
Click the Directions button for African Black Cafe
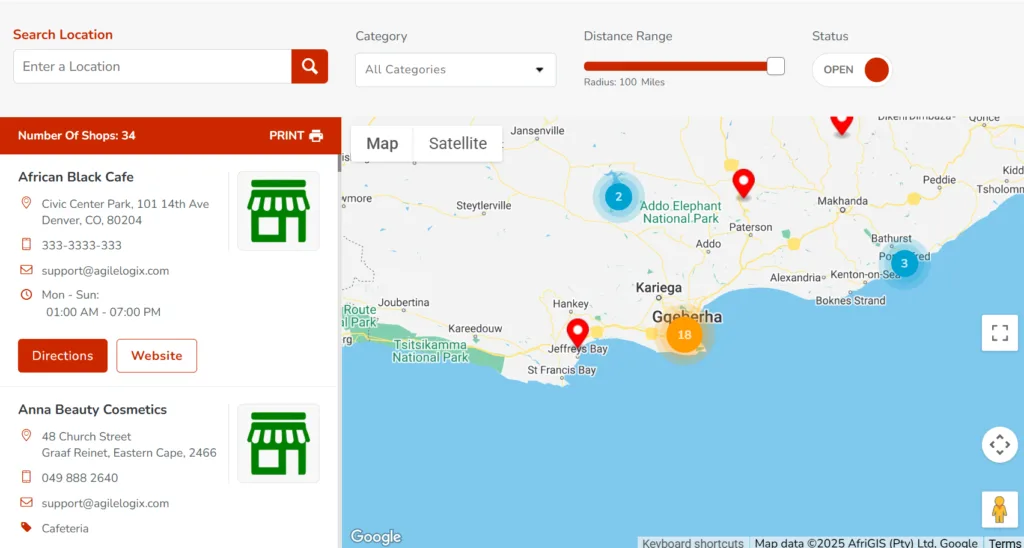point(63,356)
